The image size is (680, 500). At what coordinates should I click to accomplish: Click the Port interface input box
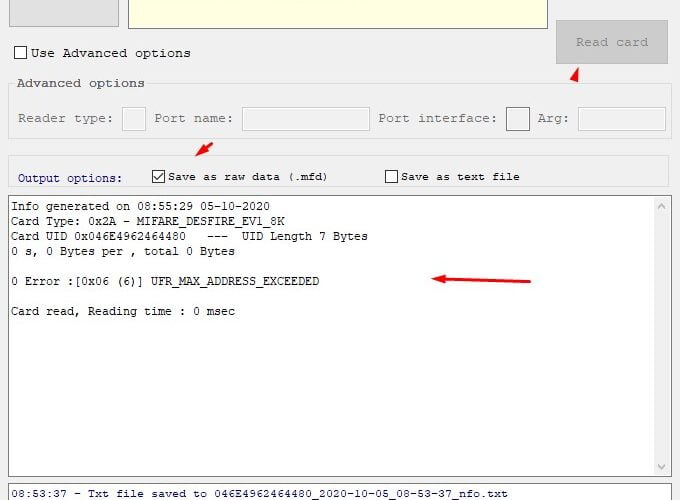coord(518,119)
